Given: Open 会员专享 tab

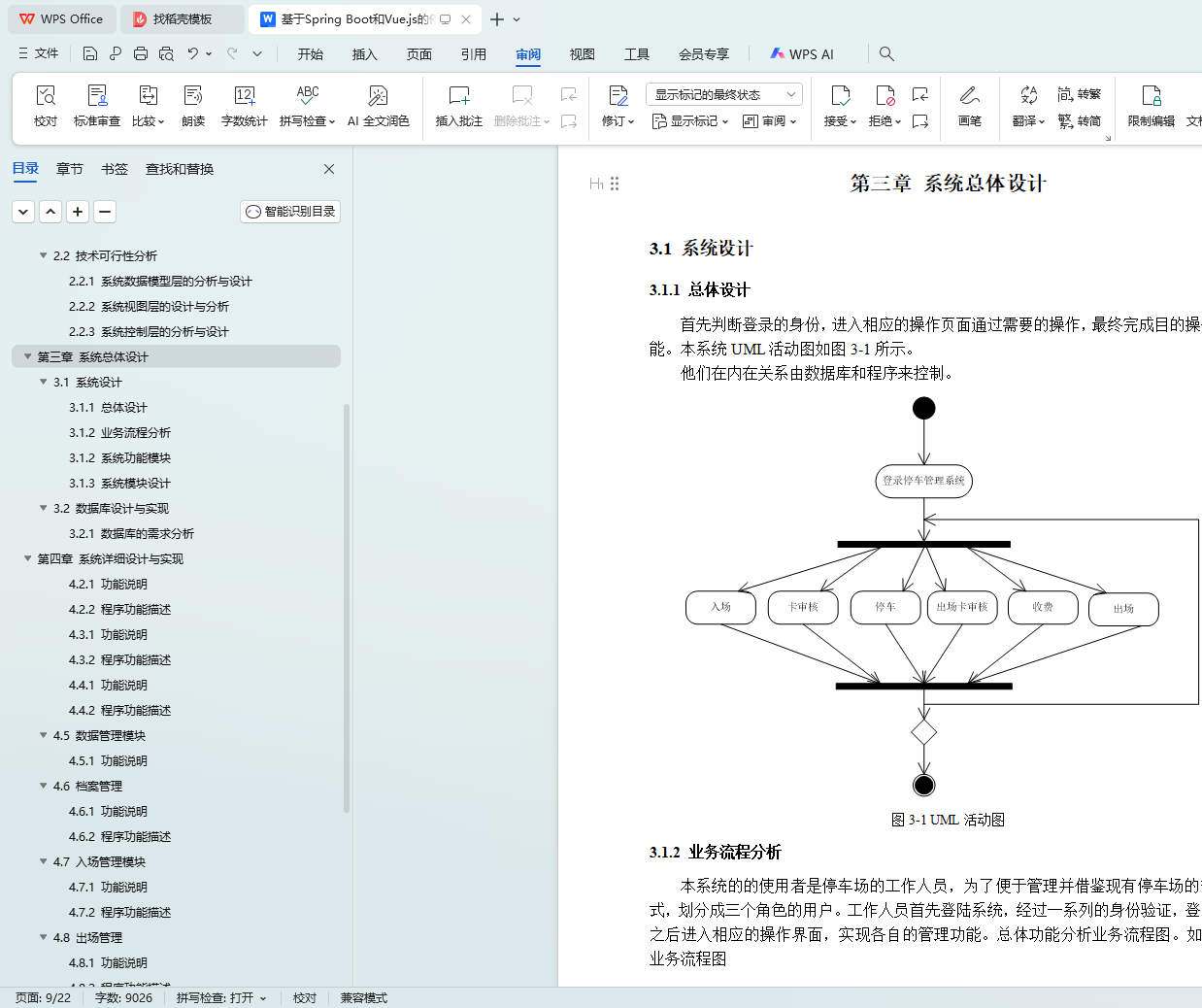Looking at the screenshot, I should (x=704, y=54).
